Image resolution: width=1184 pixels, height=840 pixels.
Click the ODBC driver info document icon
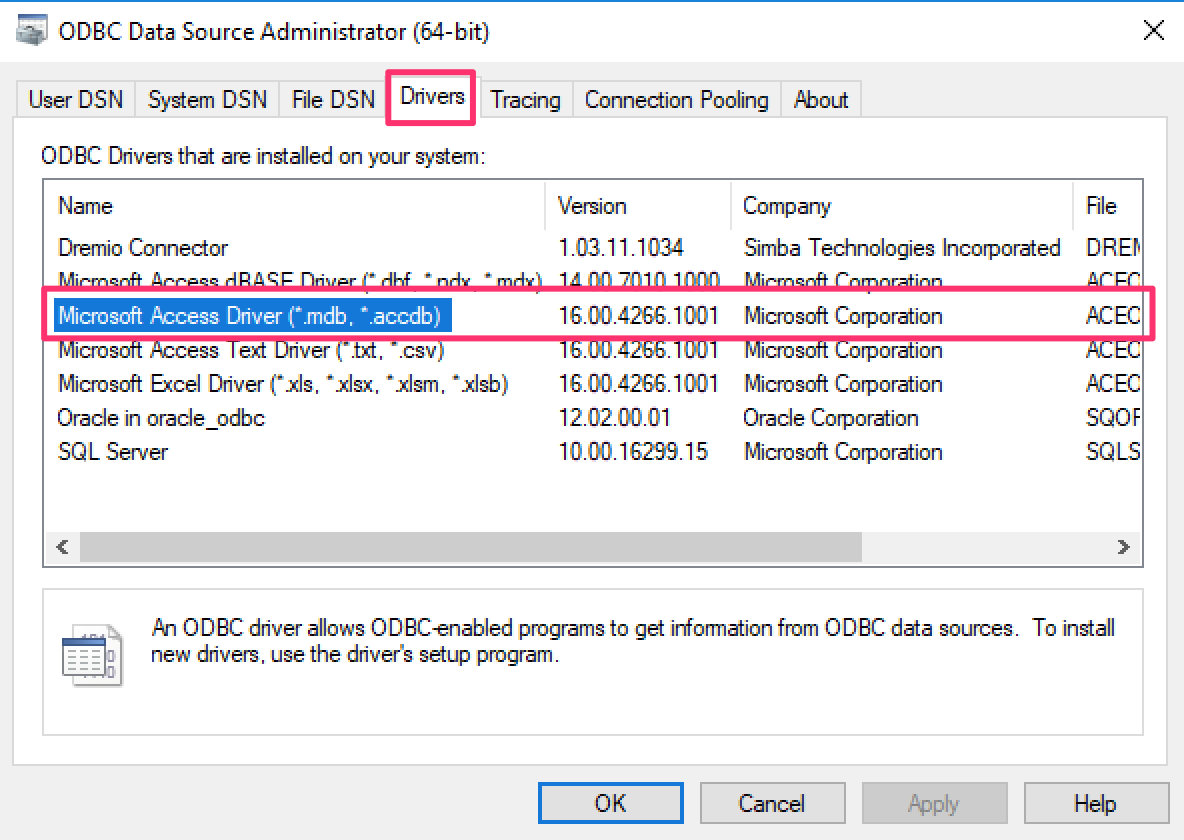coord(91,654)
